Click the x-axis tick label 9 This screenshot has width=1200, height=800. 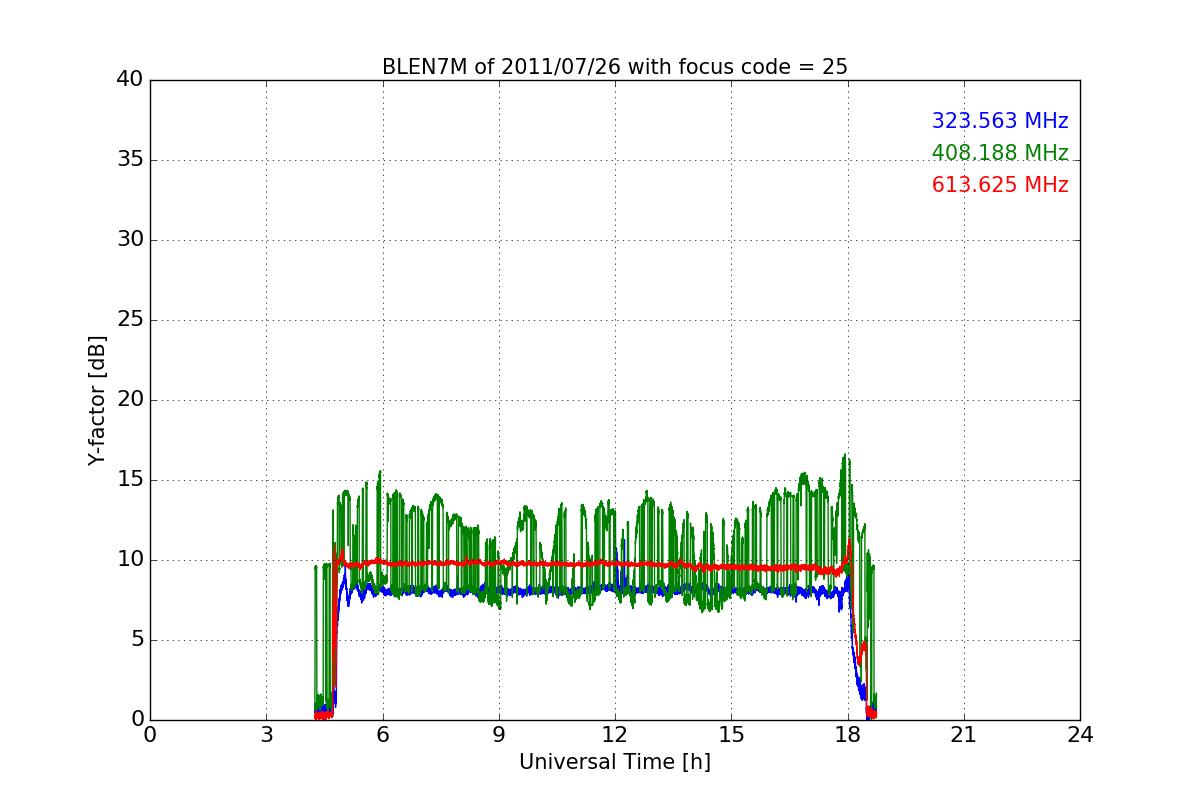pyautogui.click(x=499, y=735)
